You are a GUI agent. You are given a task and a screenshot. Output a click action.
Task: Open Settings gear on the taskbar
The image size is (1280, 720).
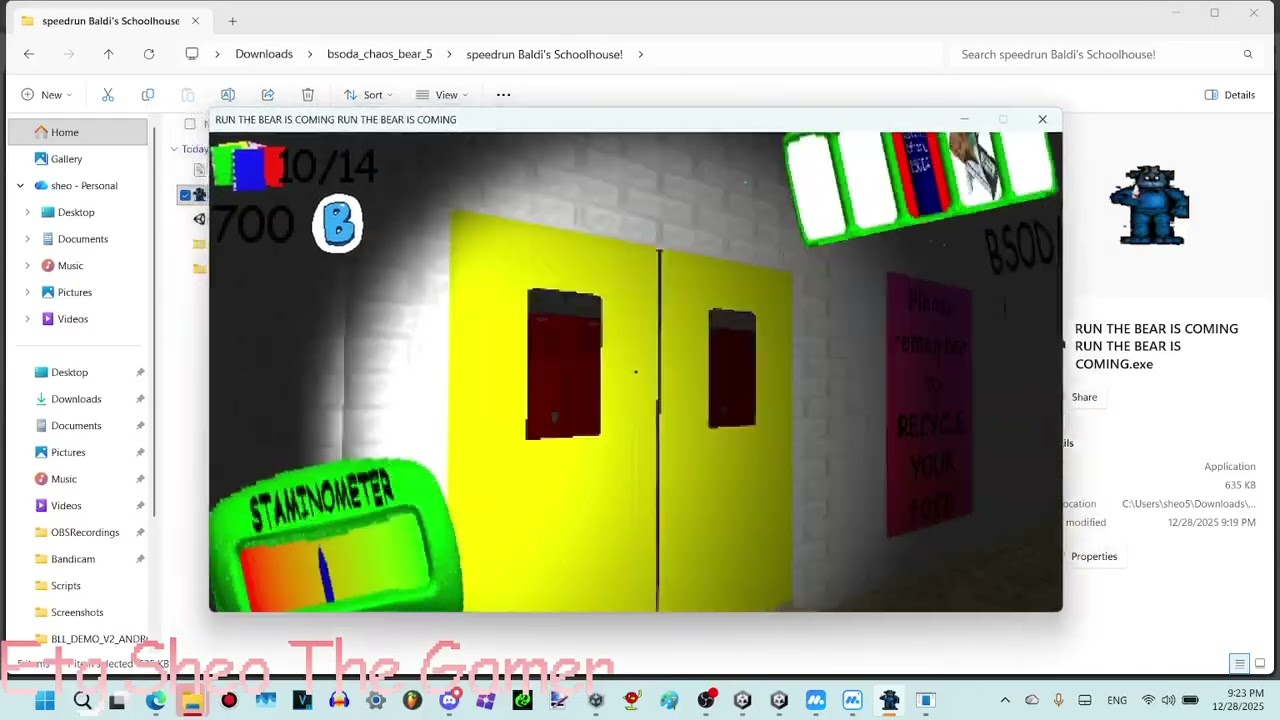tap(375, 701)
